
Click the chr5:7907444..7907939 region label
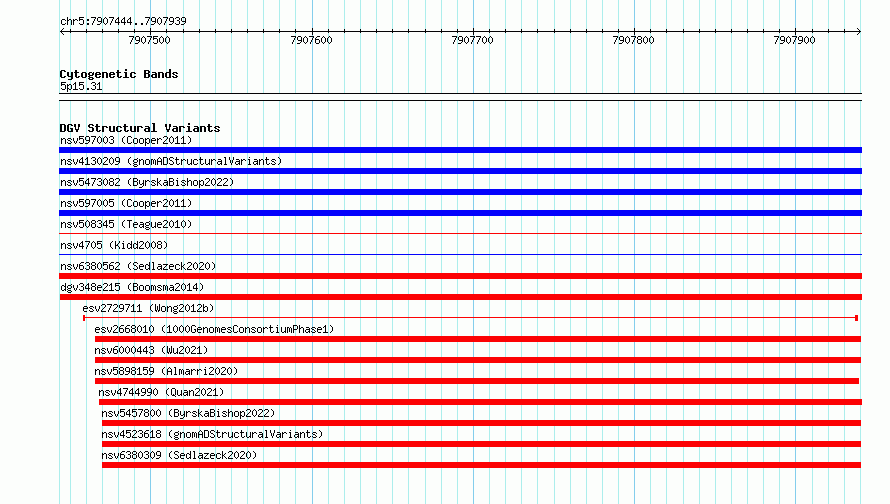click(x=123, y=21)
